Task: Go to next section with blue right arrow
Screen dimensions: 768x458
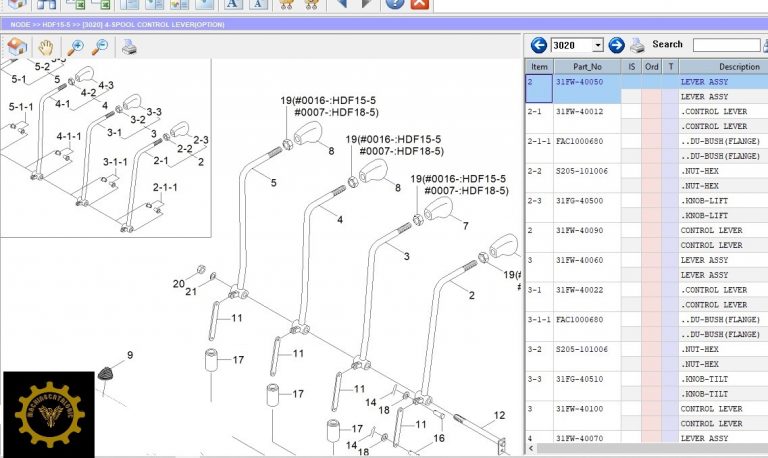Action: pos(616,45)
